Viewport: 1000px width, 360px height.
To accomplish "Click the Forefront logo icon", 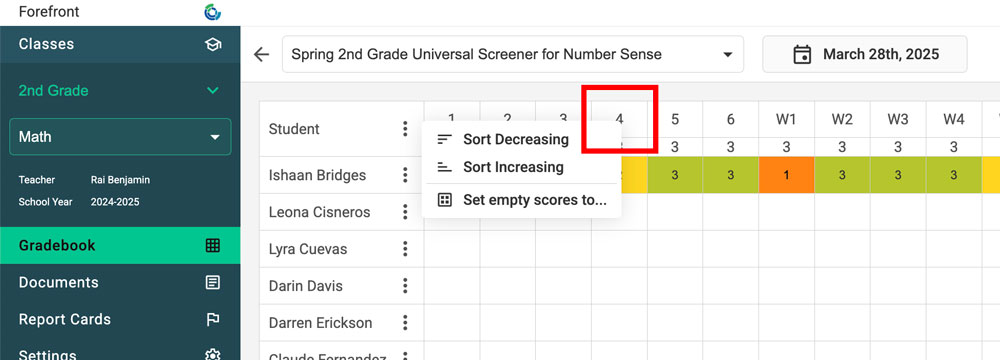I will click(x=212, y=12).
